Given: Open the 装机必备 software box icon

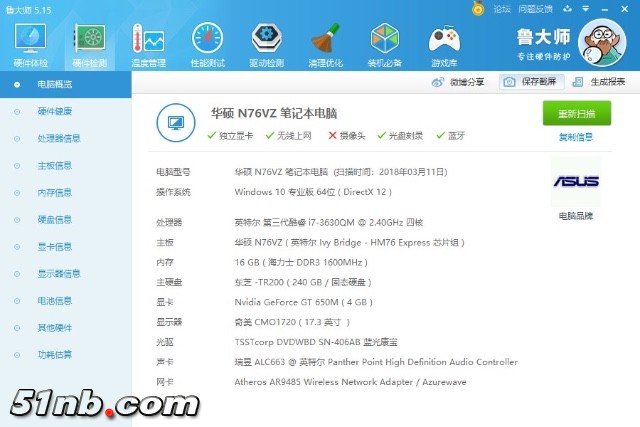Looking at the screenshot, I should click(384, 43).
